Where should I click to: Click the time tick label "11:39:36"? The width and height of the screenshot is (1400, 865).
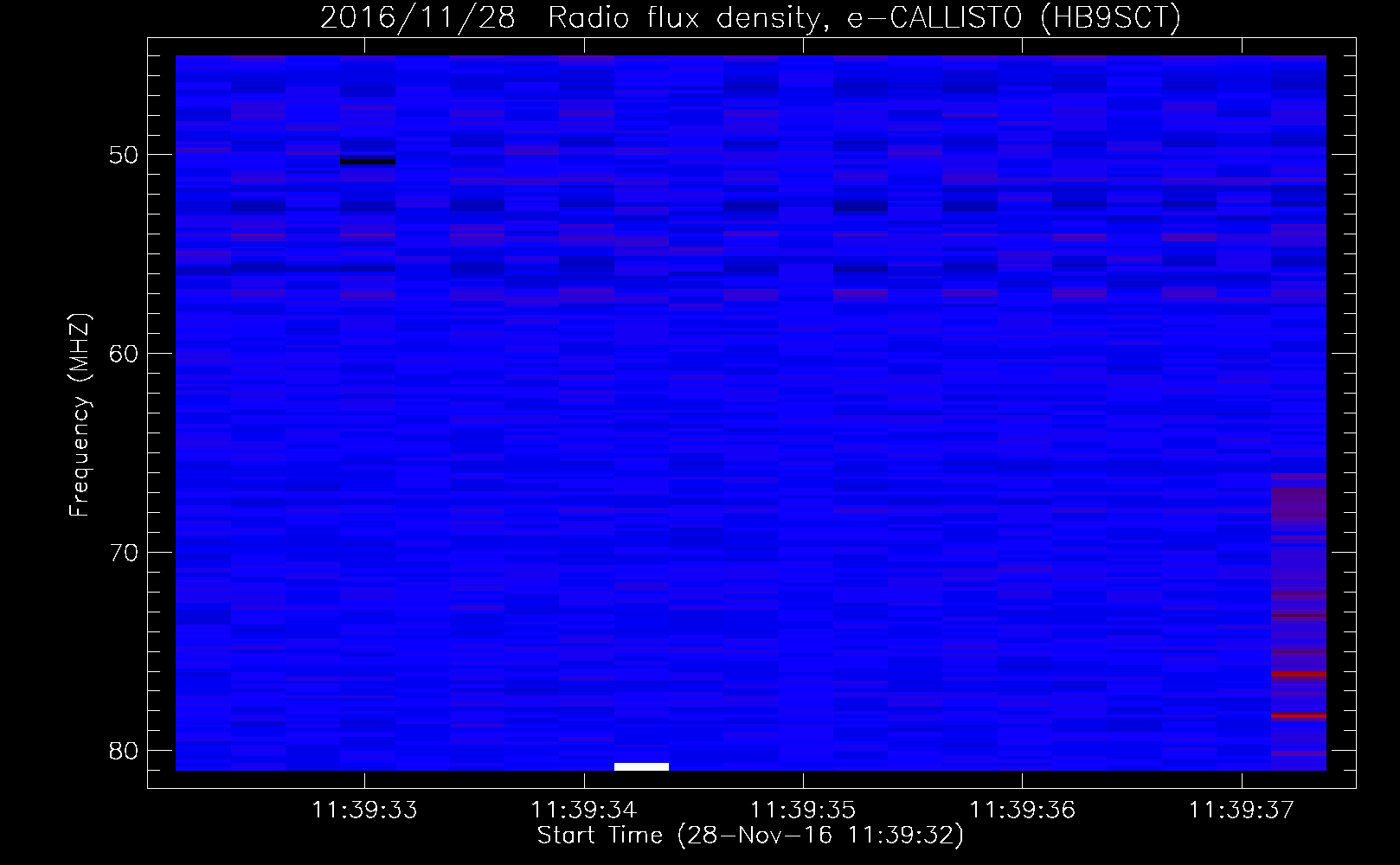1023,811
